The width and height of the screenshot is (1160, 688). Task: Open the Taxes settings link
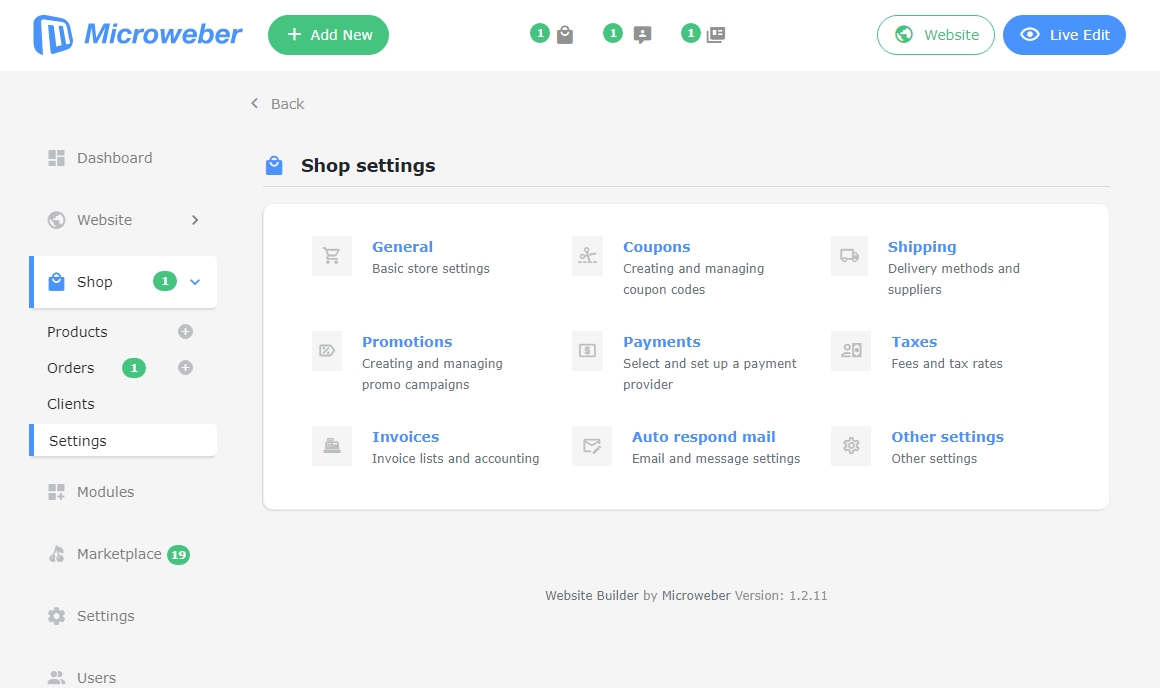pyautogui.click(x=914, y=342)
